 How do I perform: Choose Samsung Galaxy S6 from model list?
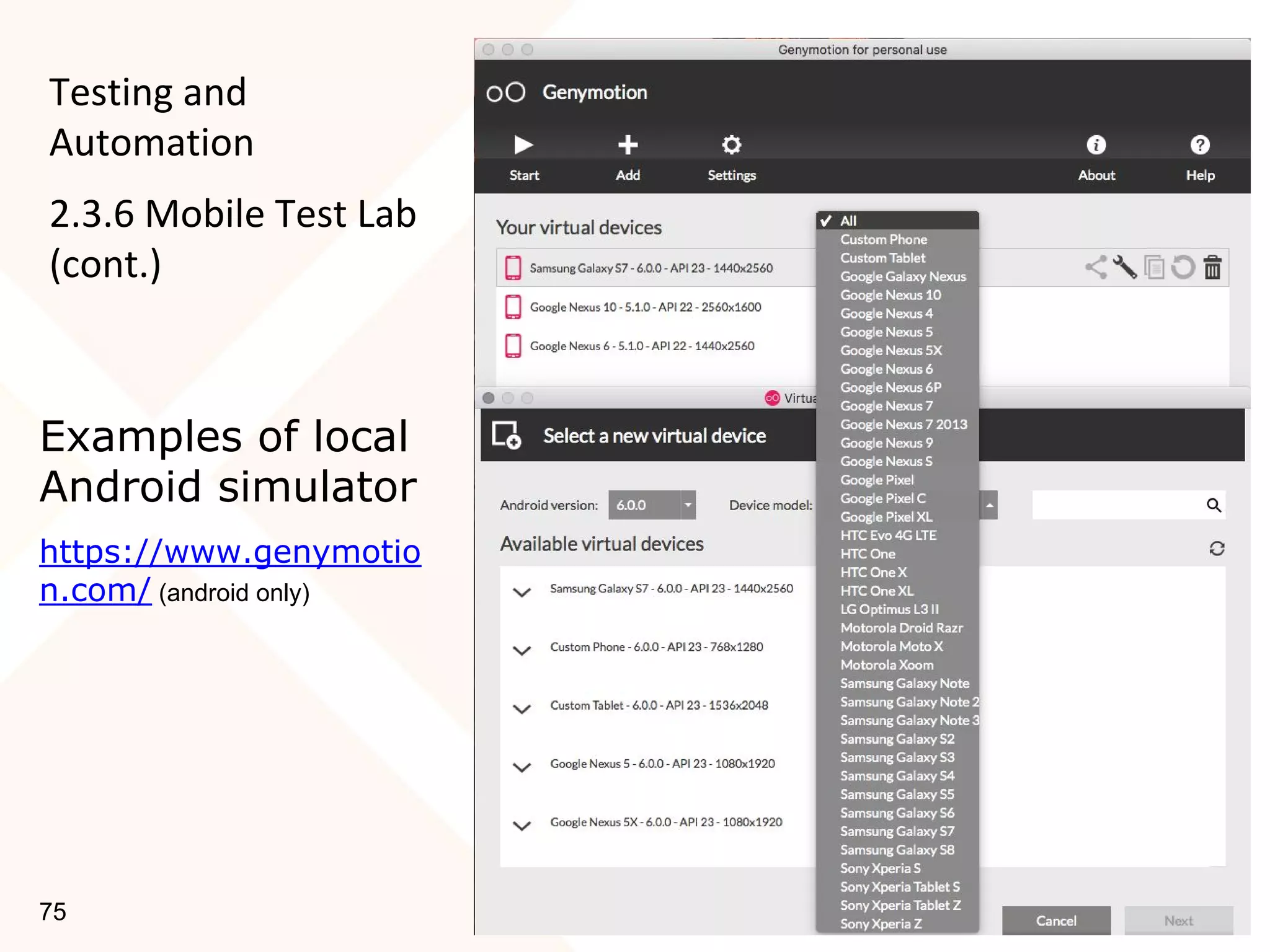pos(897,813)
